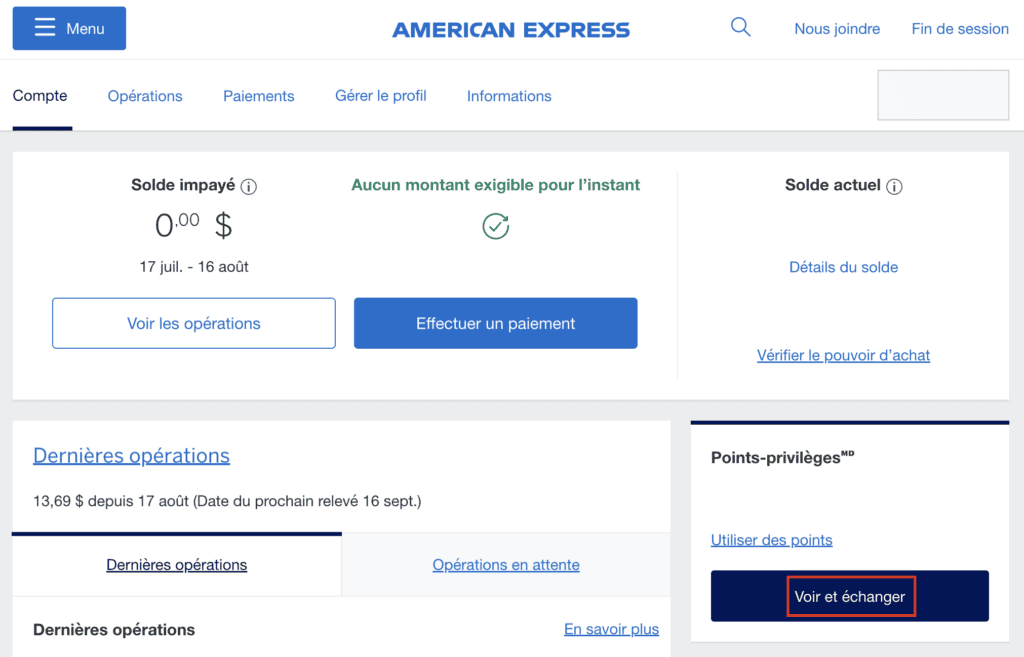Open the Paiements tab
1024x657 pixels.
tap(258, 96)
